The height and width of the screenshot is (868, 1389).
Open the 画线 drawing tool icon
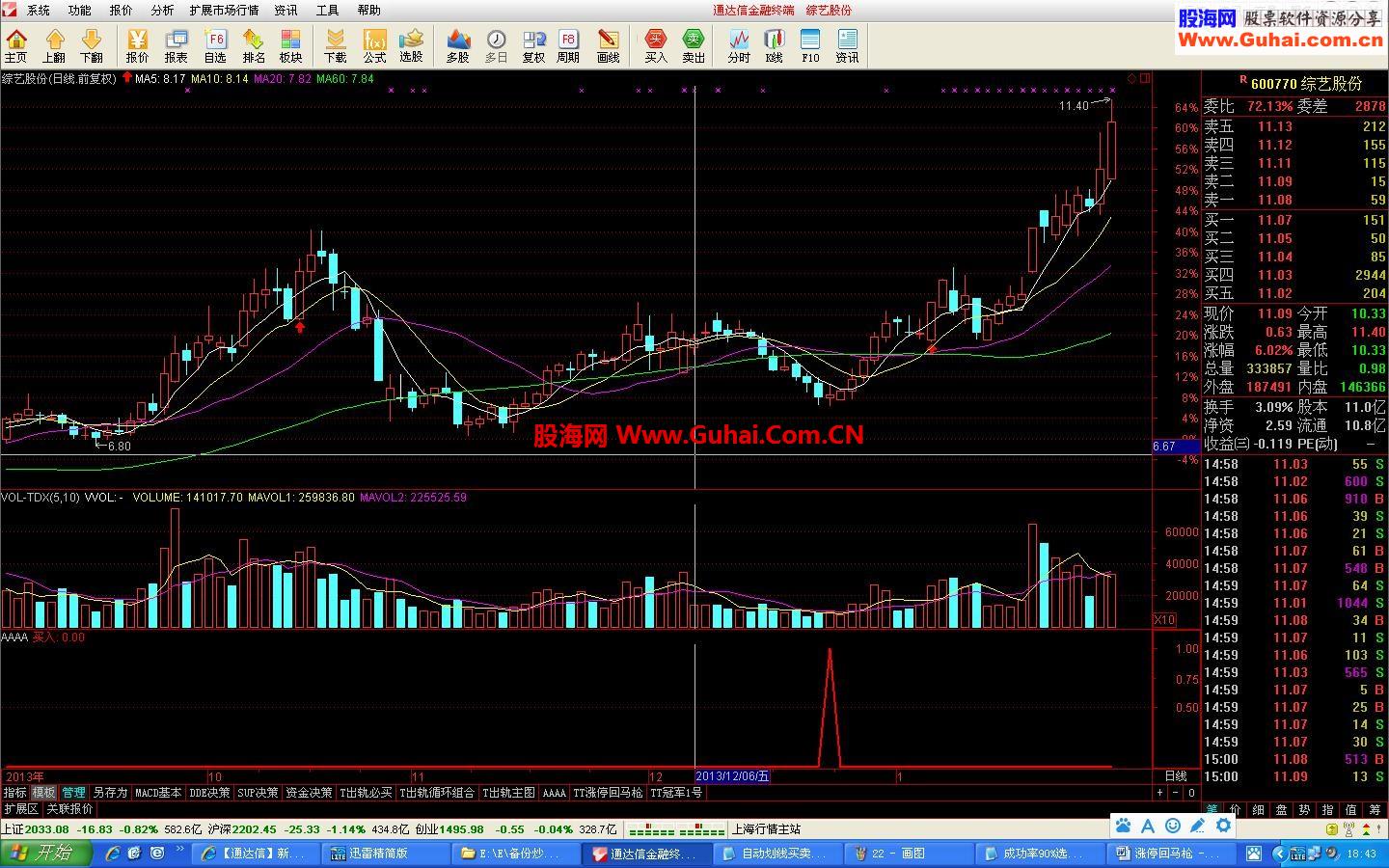coord(609,45)
